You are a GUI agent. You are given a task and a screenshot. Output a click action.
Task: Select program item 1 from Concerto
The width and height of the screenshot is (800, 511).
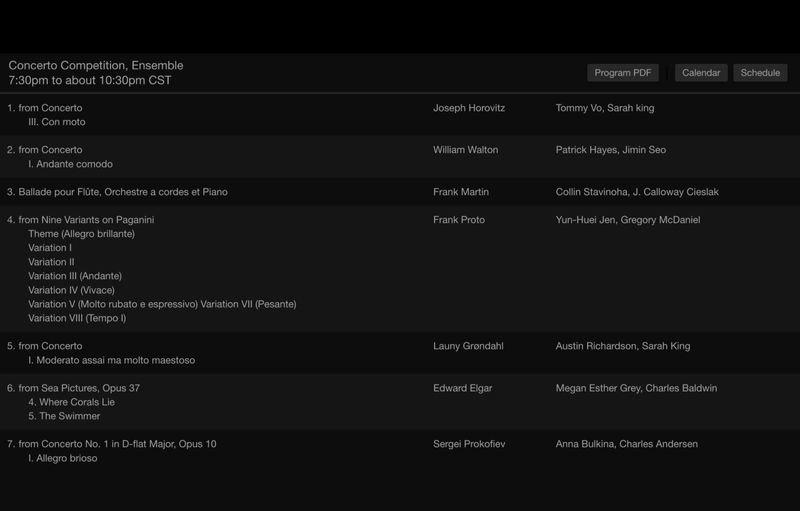coord(45,108)
